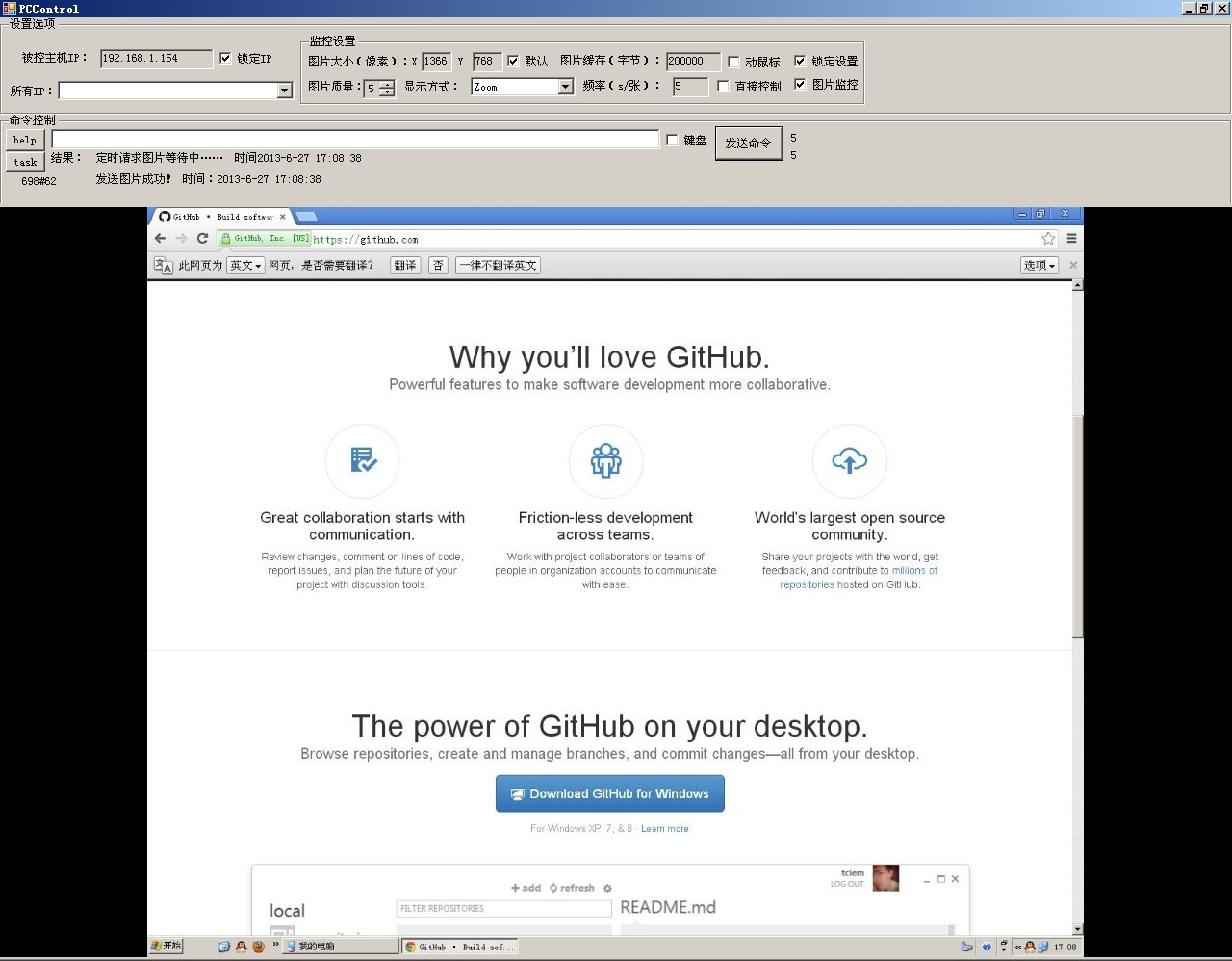This screenshot has height=961, width=1232.
Task: Click scrollbar up arrow in browser
Action: [x=1077, y=285]
